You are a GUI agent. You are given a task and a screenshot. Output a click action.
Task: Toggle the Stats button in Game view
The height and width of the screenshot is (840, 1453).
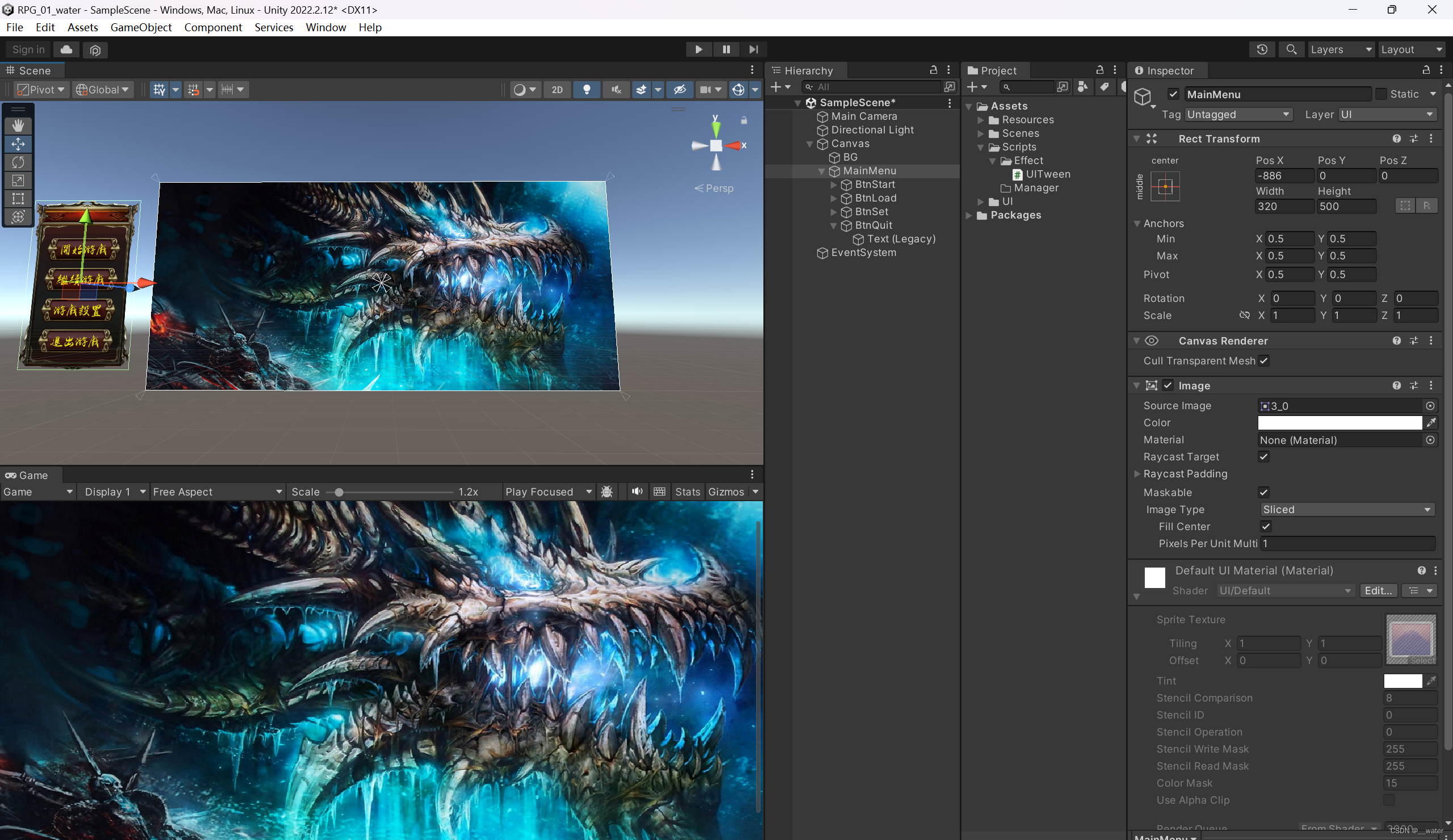(687, 492)
